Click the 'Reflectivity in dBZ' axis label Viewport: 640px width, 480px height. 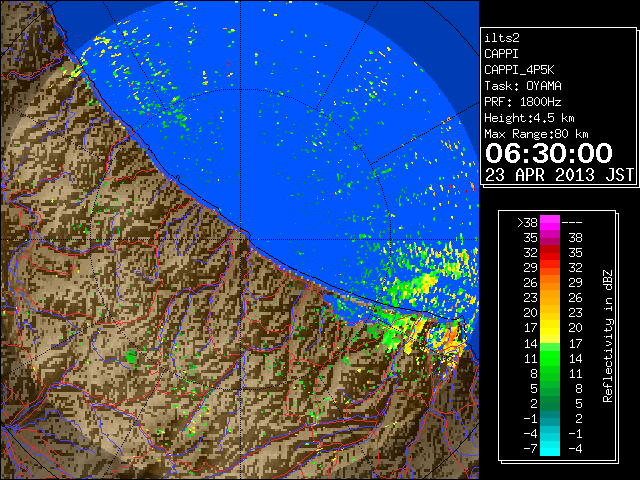click(608, 336)
